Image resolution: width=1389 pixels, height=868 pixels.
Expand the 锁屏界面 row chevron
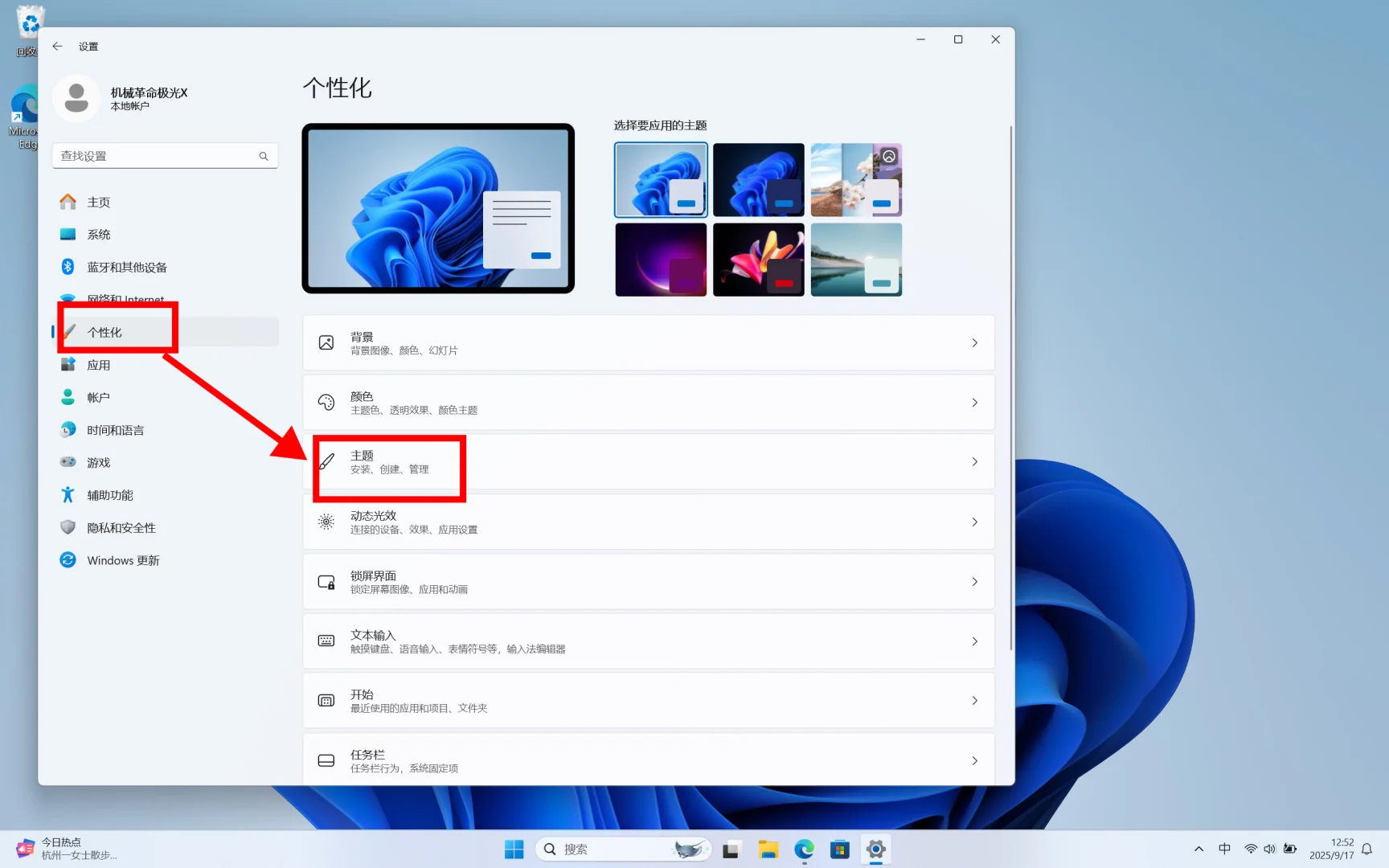coord(974,582)
